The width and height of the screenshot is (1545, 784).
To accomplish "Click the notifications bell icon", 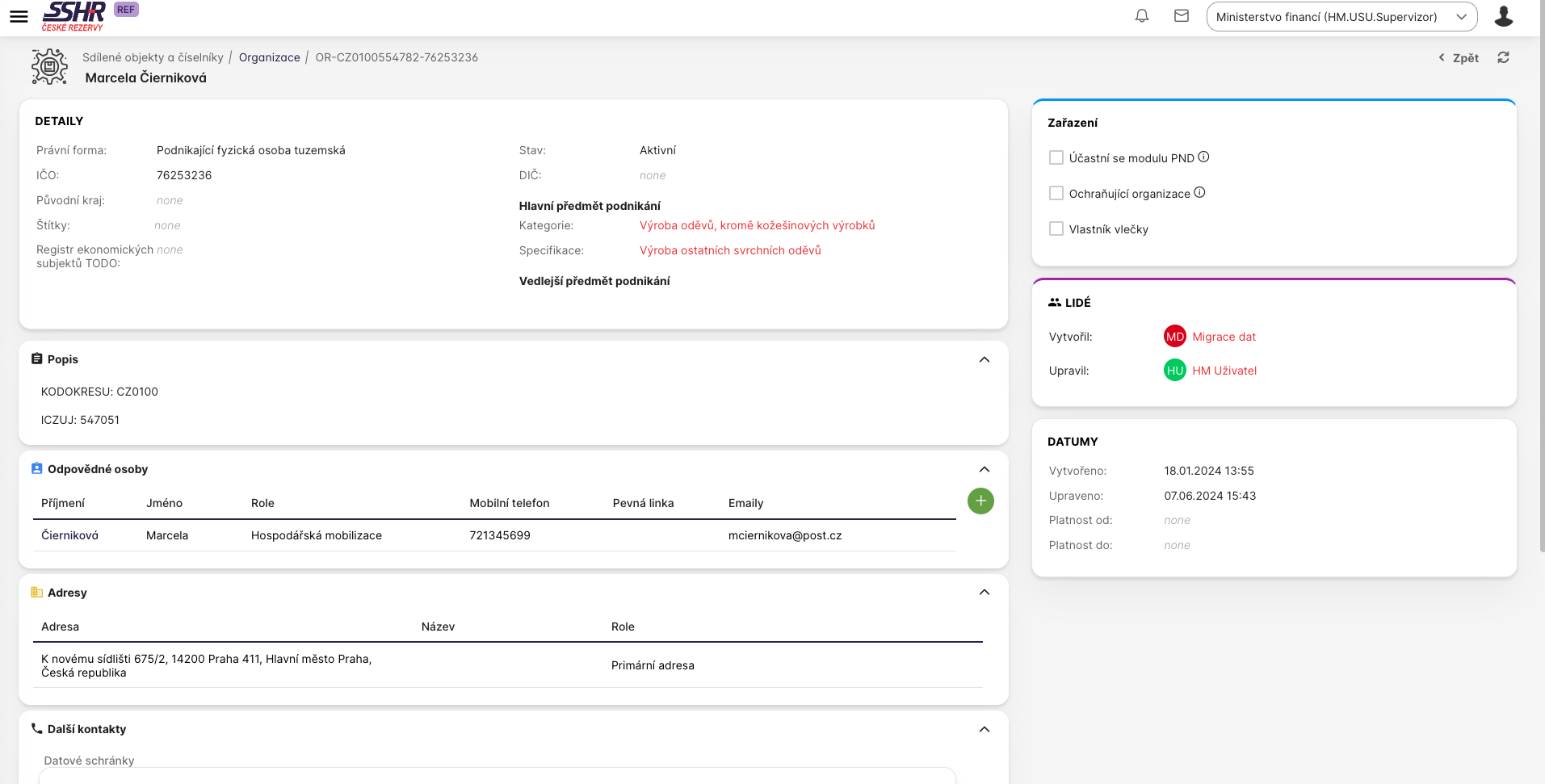I will (x=1141, y=16).
